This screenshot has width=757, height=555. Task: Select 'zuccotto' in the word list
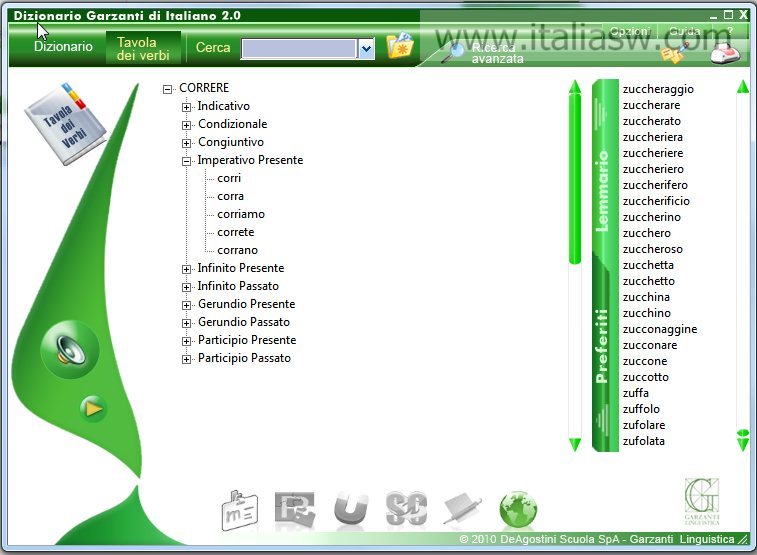point(645,377)
